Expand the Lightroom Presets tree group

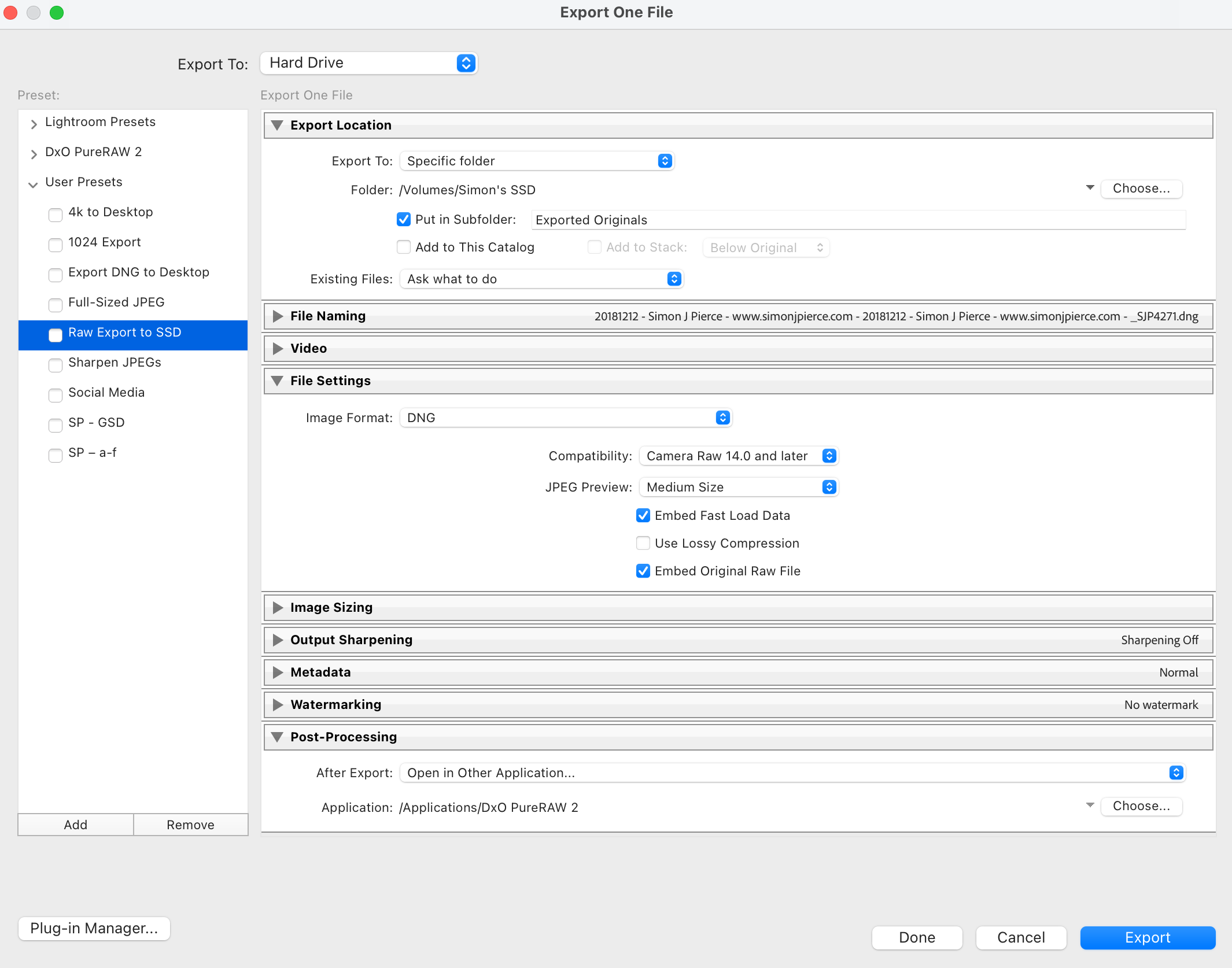pyautogui.click(x=34, y=123)
